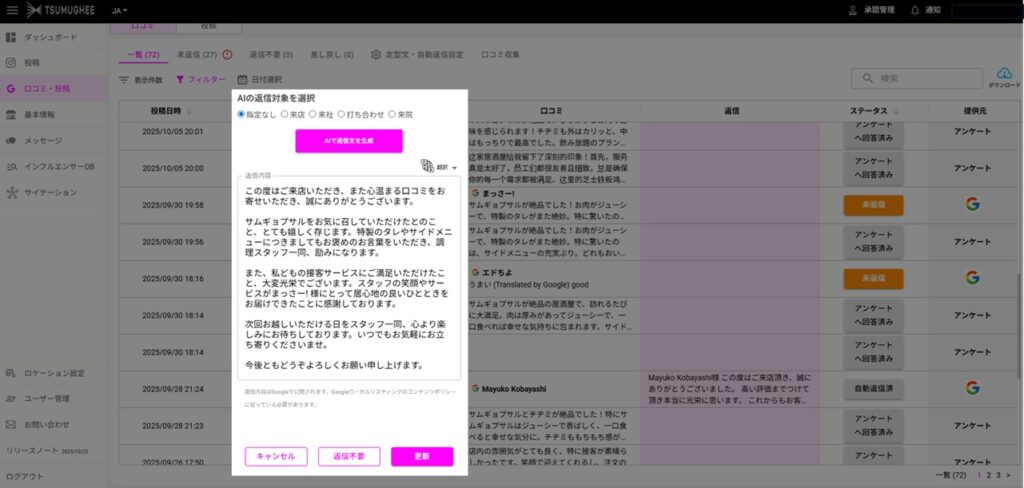Click the translation icon above reply box

point(428,166)
